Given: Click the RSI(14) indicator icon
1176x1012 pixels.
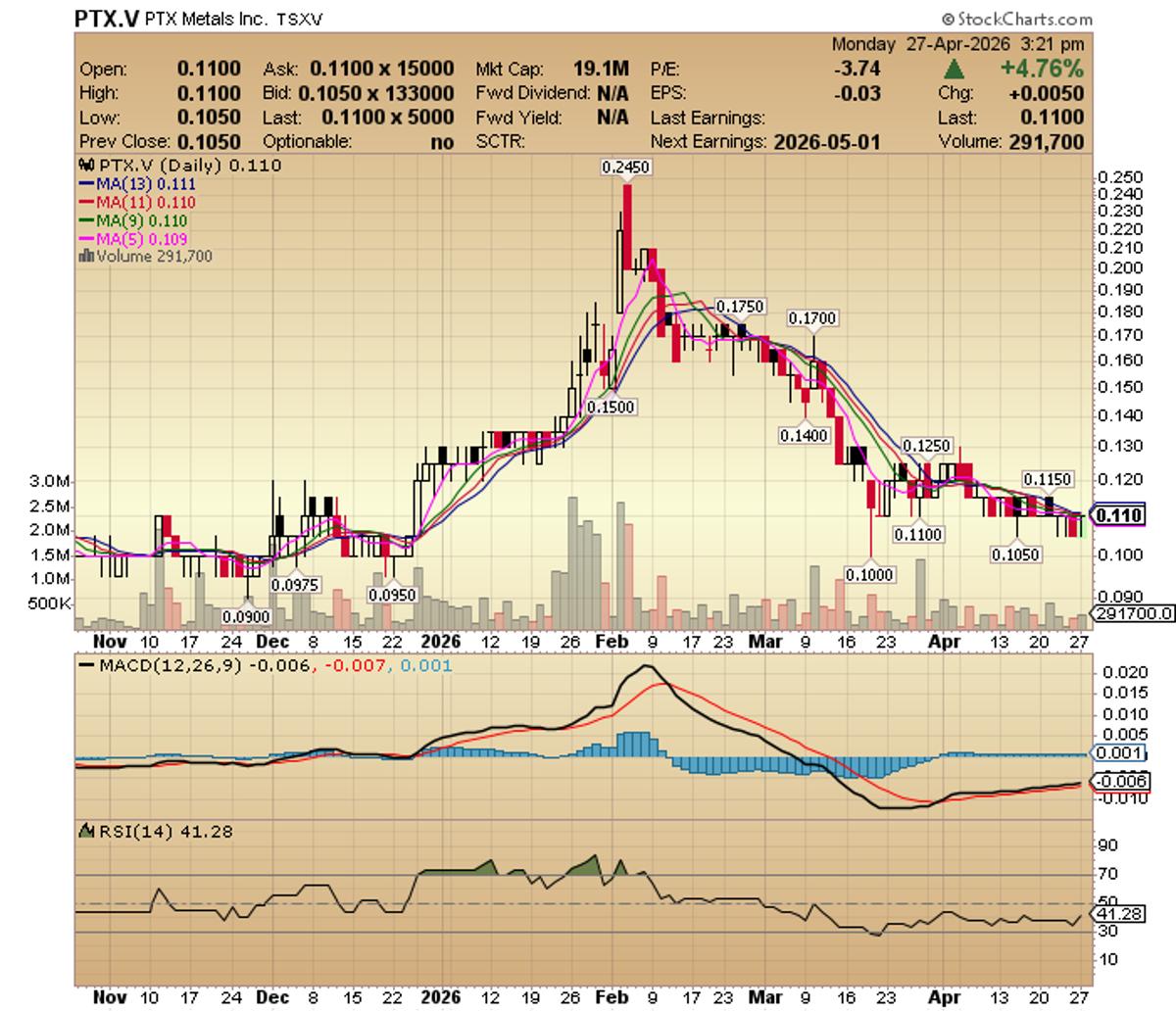Looking at the screenshot, I should click(86, 832).
